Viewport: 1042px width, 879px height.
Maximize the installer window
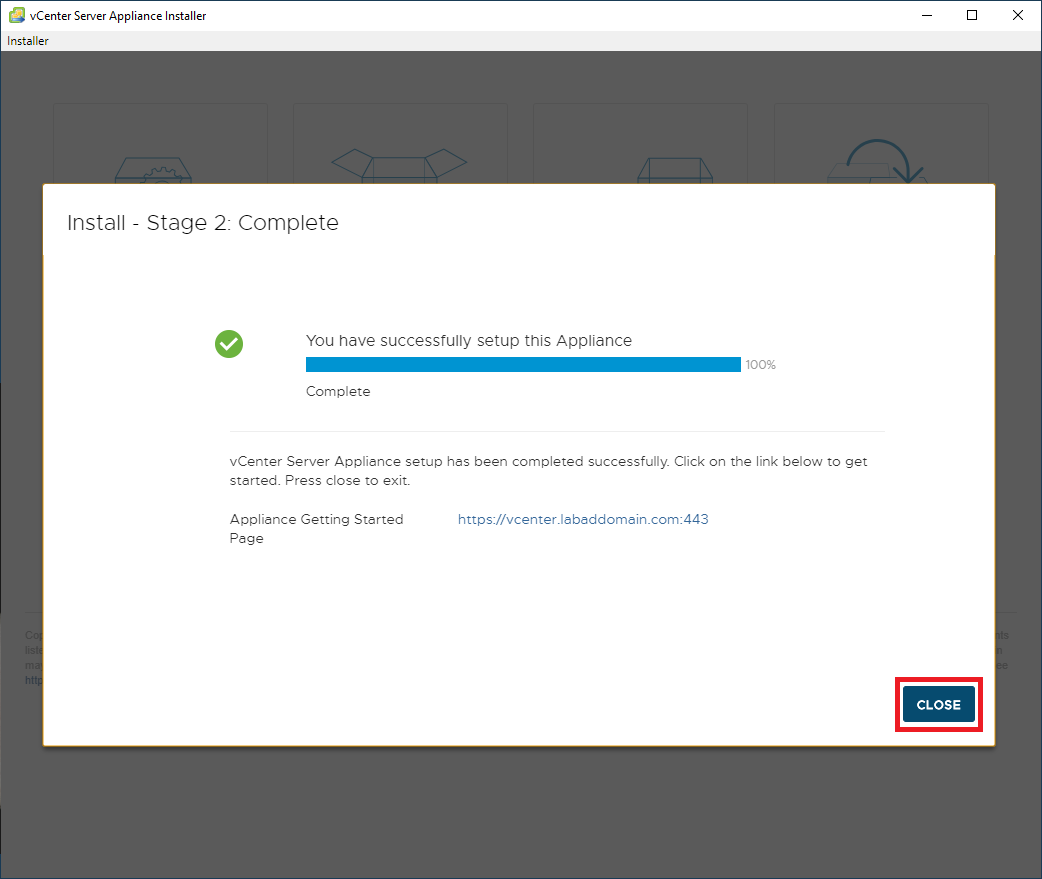tap(971, 15)
